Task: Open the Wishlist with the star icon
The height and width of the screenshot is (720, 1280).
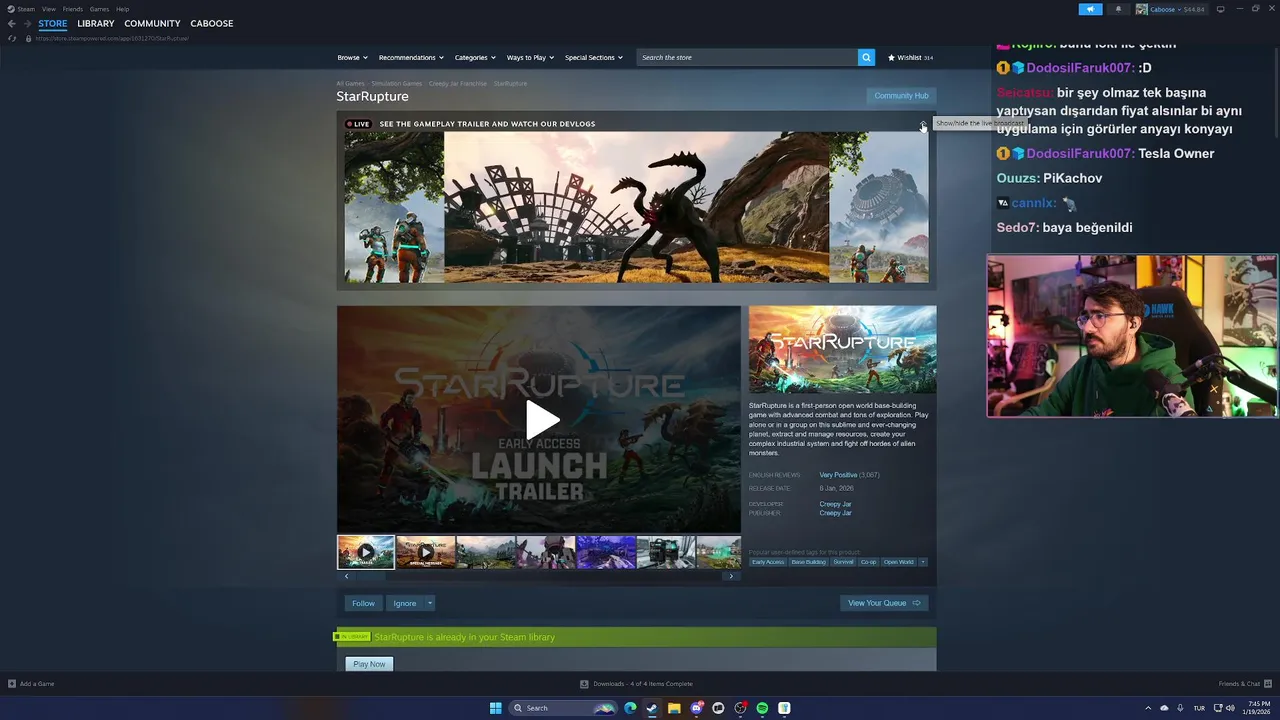Action: pyautogui.click(x=910, y=57)
